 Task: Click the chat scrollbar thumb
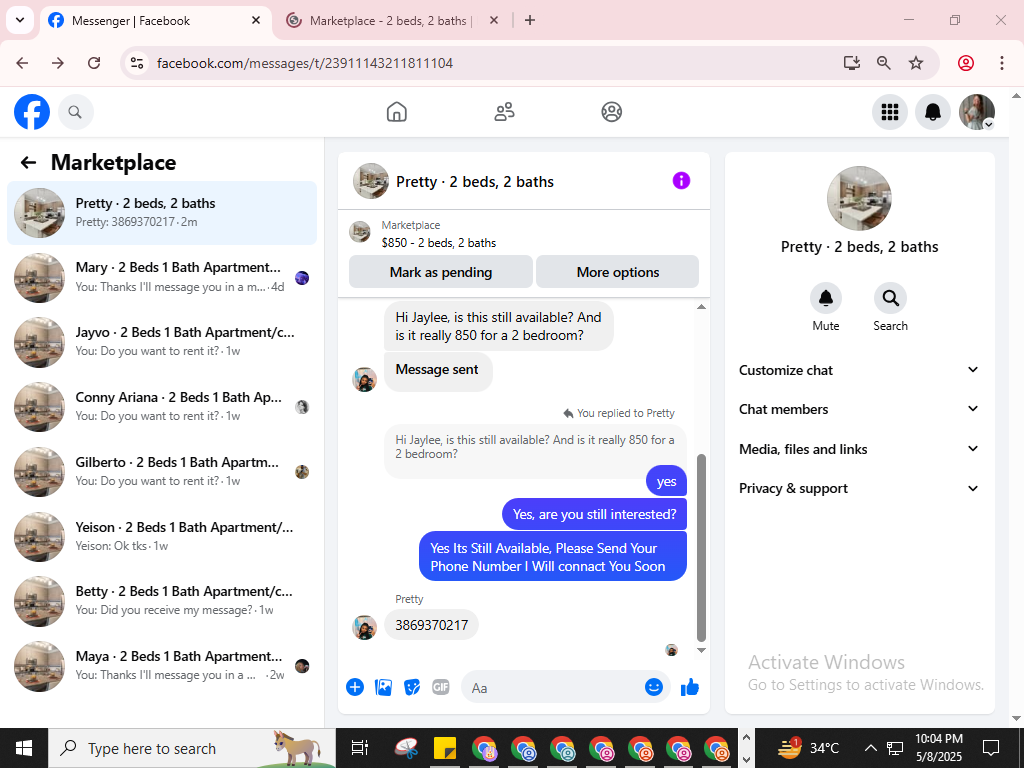click(x=701, y=549)
